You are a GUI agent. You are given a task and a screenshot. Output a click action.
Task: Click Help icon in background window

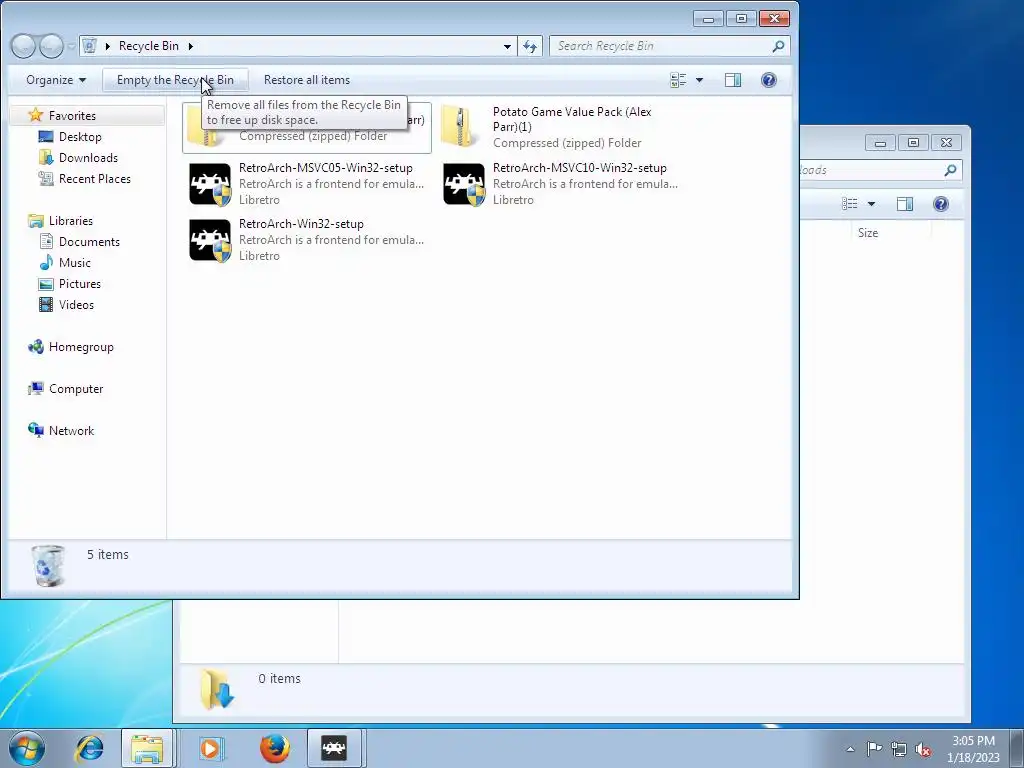click(x=940, y=204)
